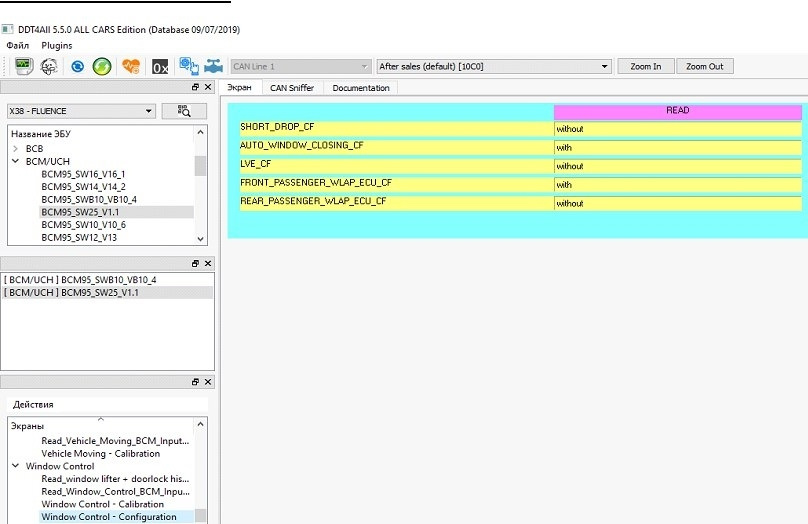The image size is (808, 524).
Task: Click the SHORT_DROP_CF value field
Action: (678, 129)
